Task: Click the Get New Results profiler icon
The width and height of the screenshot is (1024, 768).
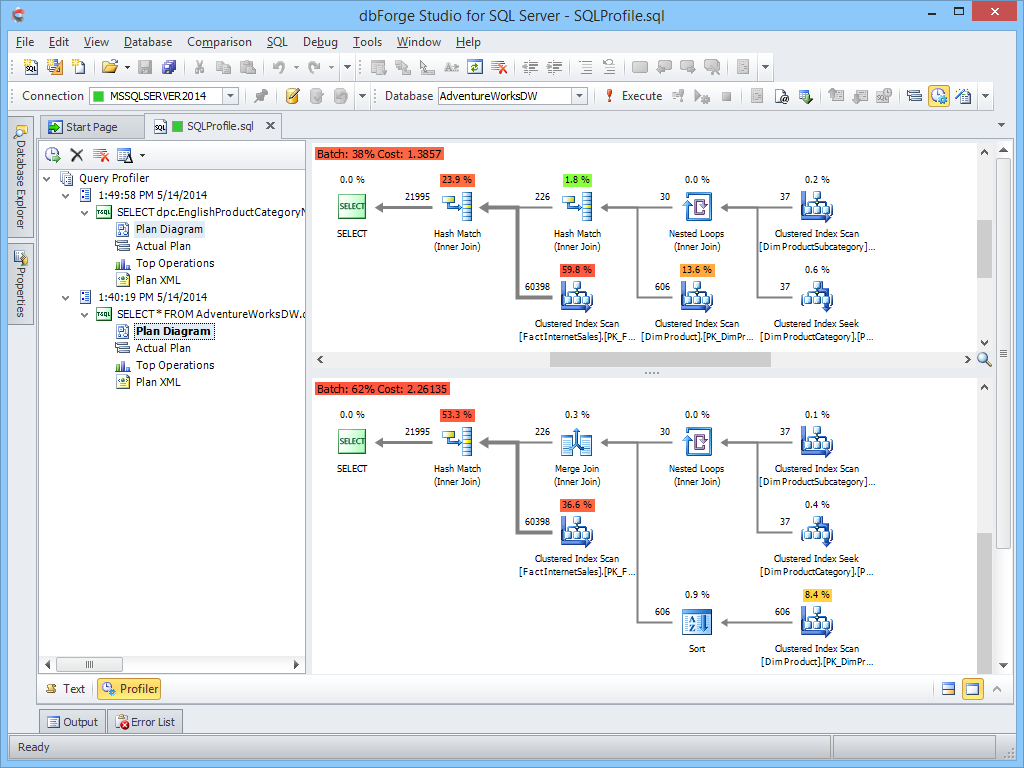Action: point(53,155)
